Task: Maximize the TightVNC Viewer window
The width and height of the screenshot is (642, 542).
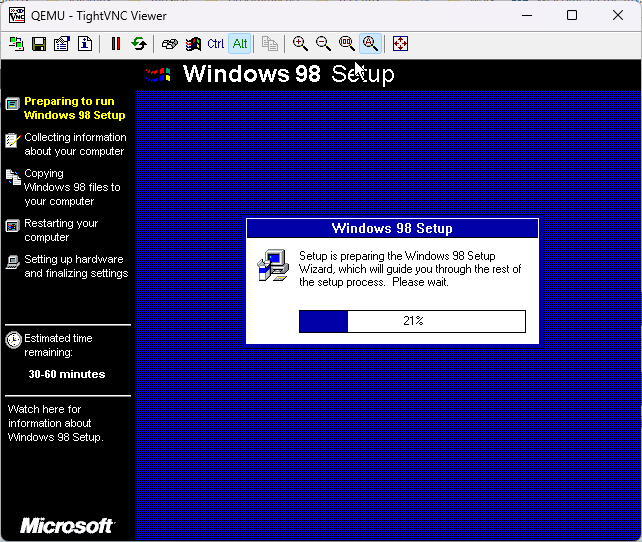Action: (572, 15)
